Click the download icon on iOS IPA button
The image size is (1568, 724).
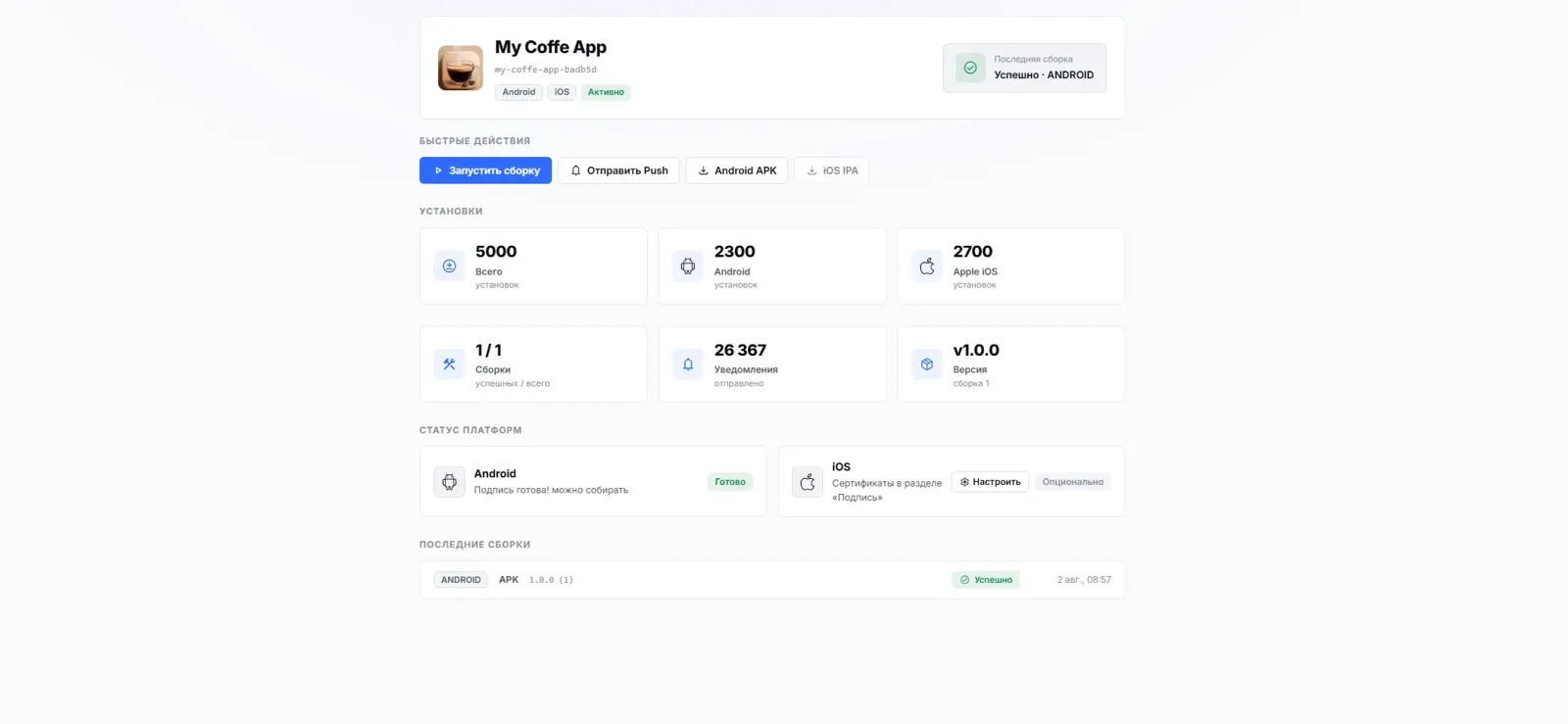811,170
